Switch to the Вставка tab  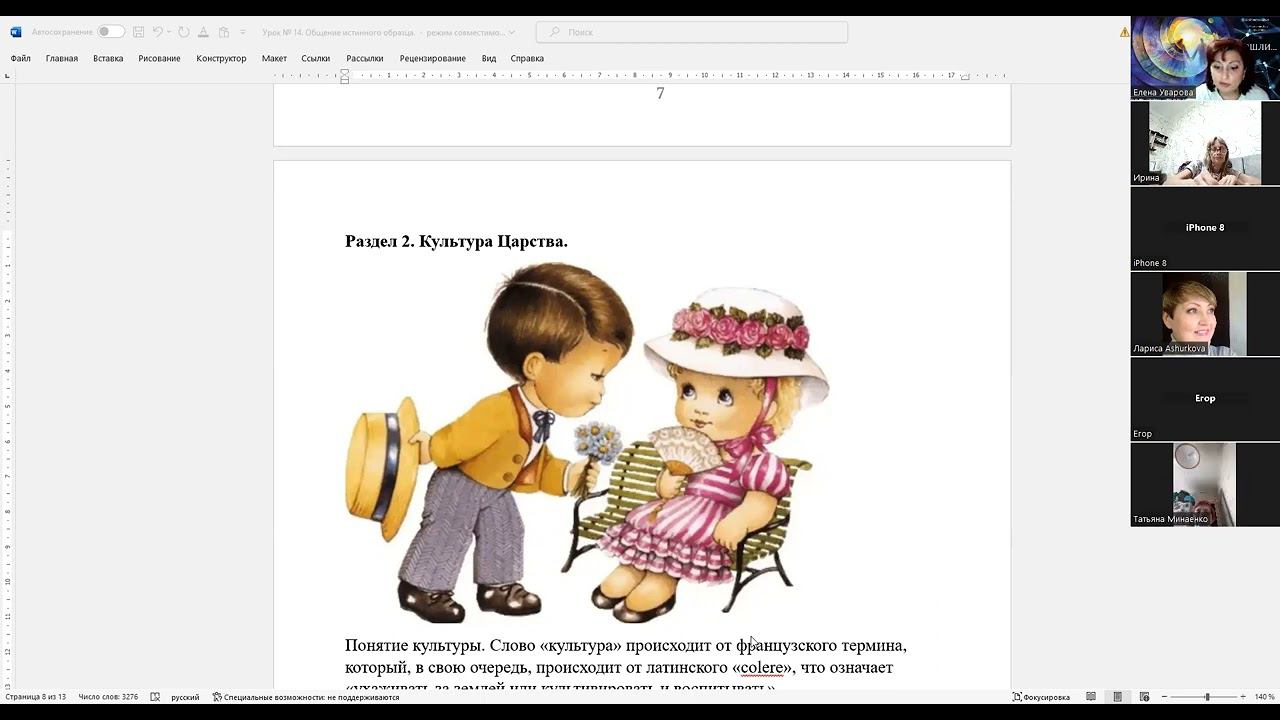pos(108,58)
